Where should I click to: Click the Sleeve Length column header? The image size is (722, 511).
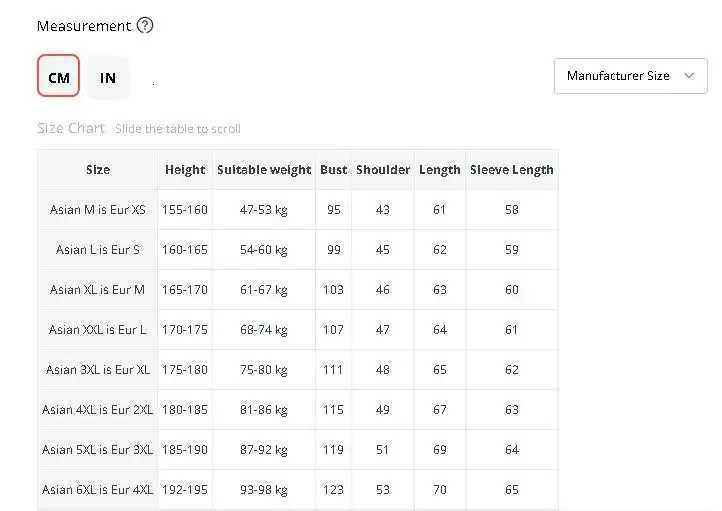[511, 170]
